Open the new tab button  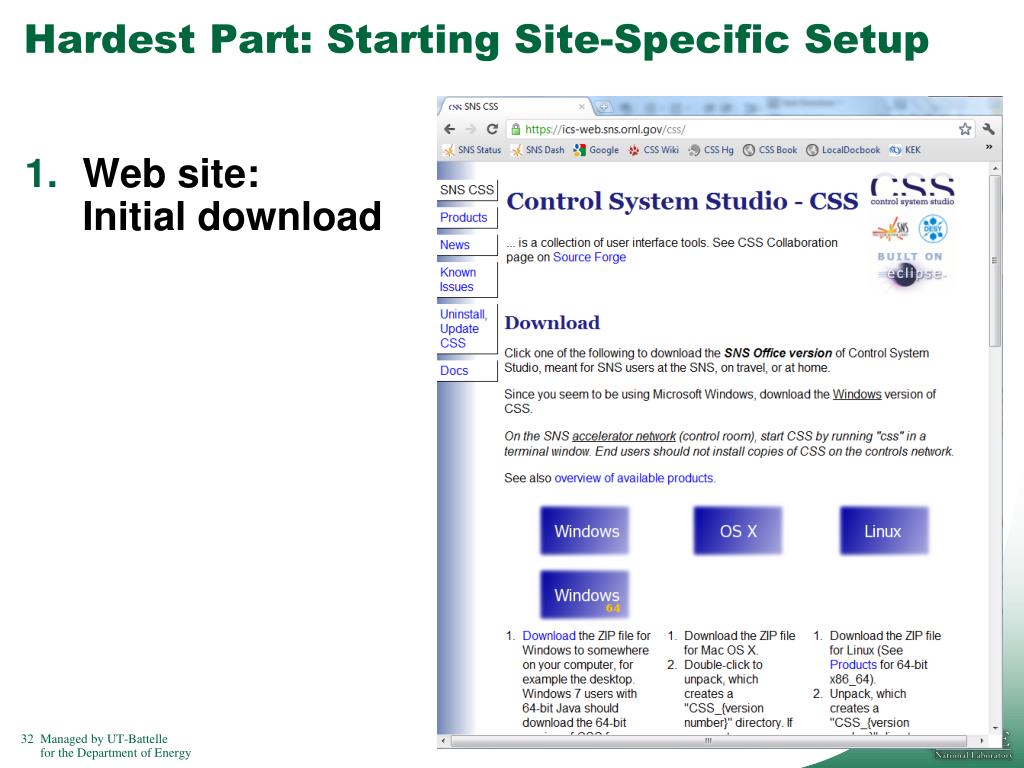[603, 107]
